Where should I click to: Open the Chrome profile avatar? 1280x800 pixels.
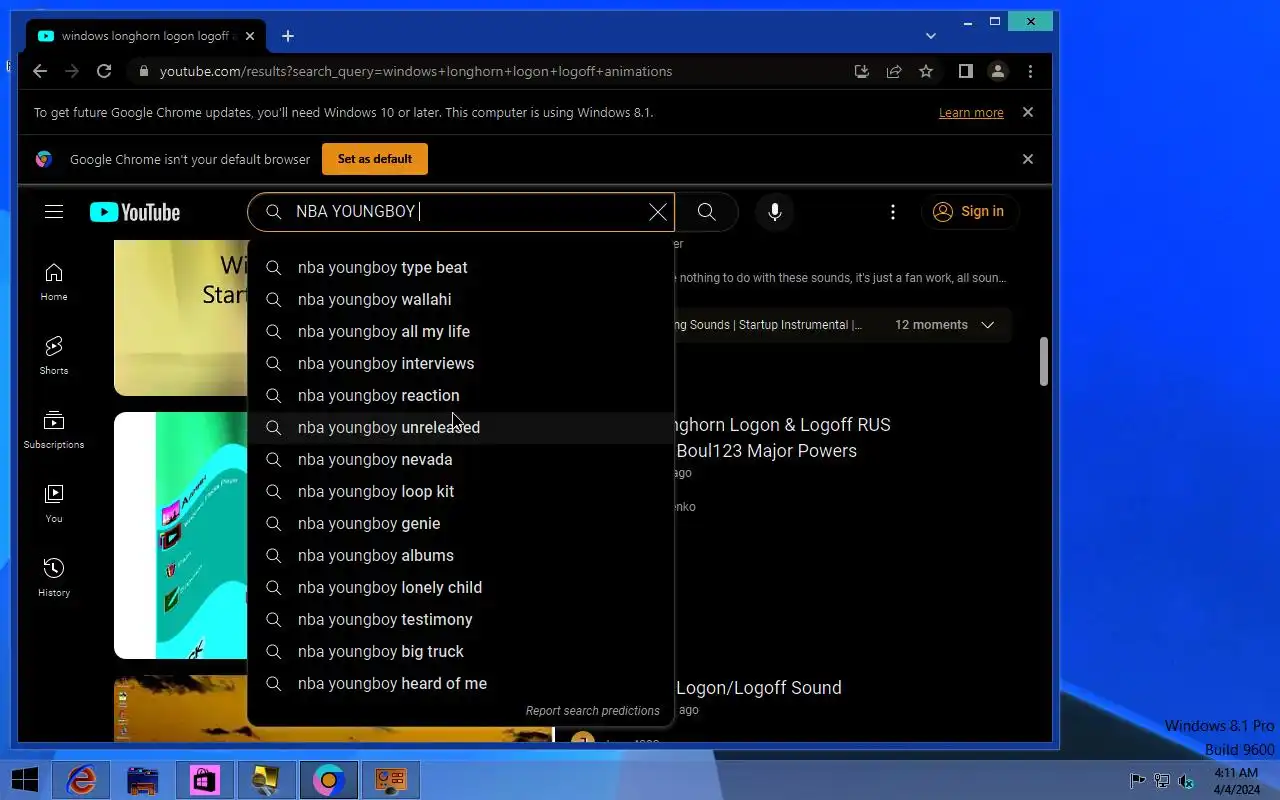pyautogui.click(x=998, y=71)
